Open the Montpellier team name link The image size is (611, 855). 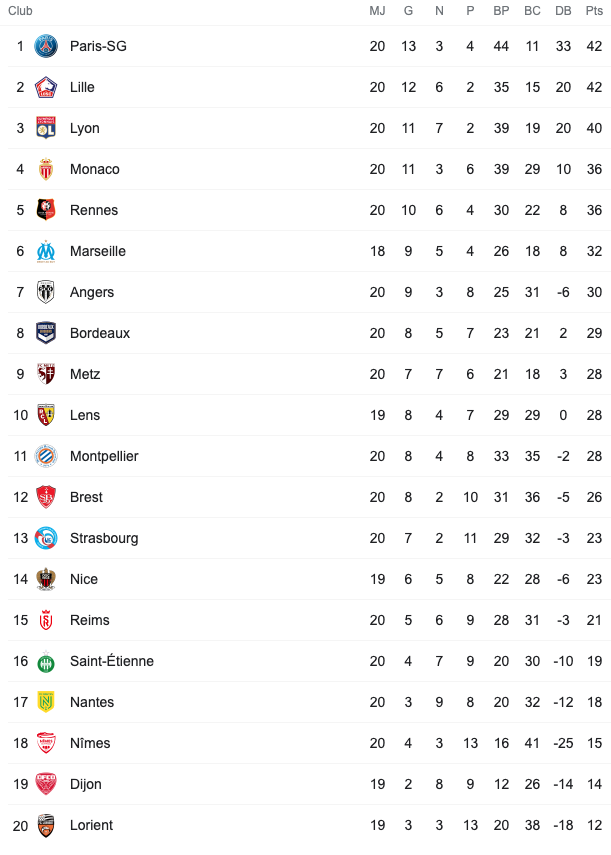(104, 456)
